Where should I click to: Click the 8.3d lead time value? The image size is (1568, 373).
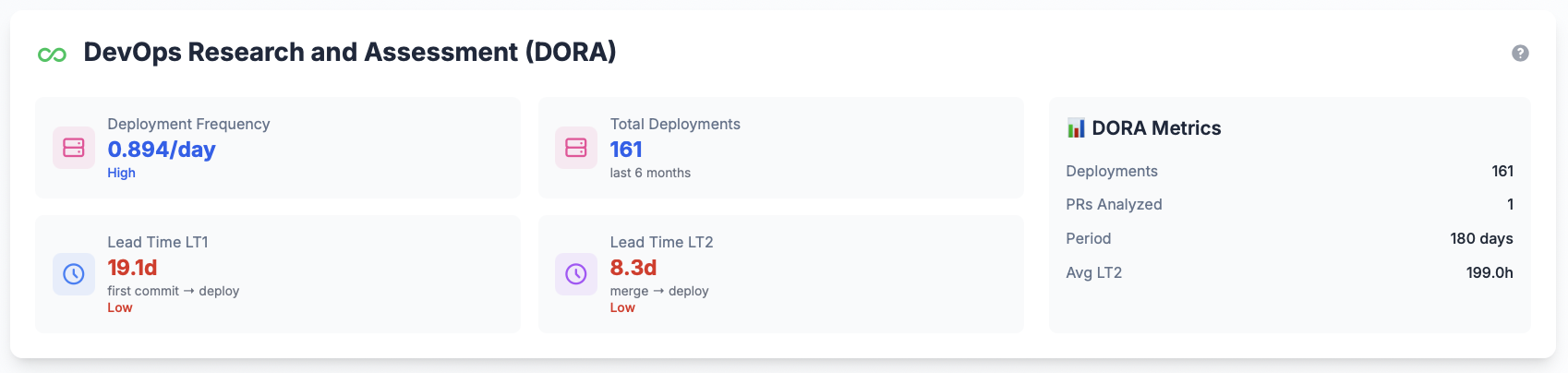[x=633, y=268]
